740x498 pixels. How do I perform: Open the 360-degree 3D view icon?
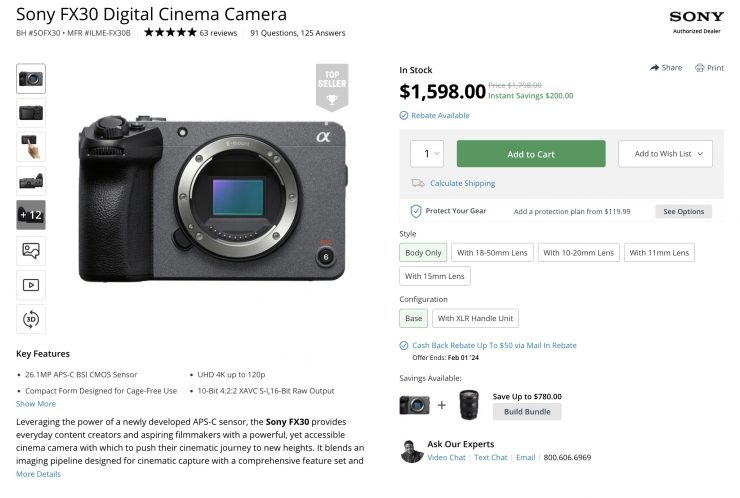point(31,319)
